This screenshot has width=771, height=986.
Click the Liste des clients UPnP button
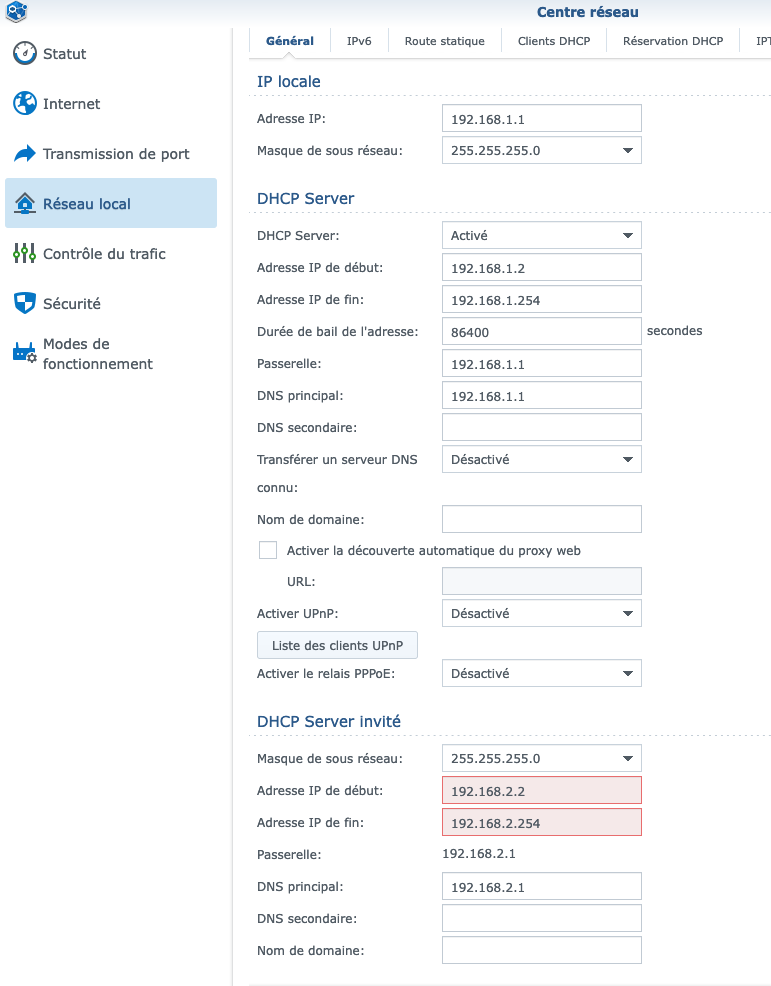click(x=337, y=646)
